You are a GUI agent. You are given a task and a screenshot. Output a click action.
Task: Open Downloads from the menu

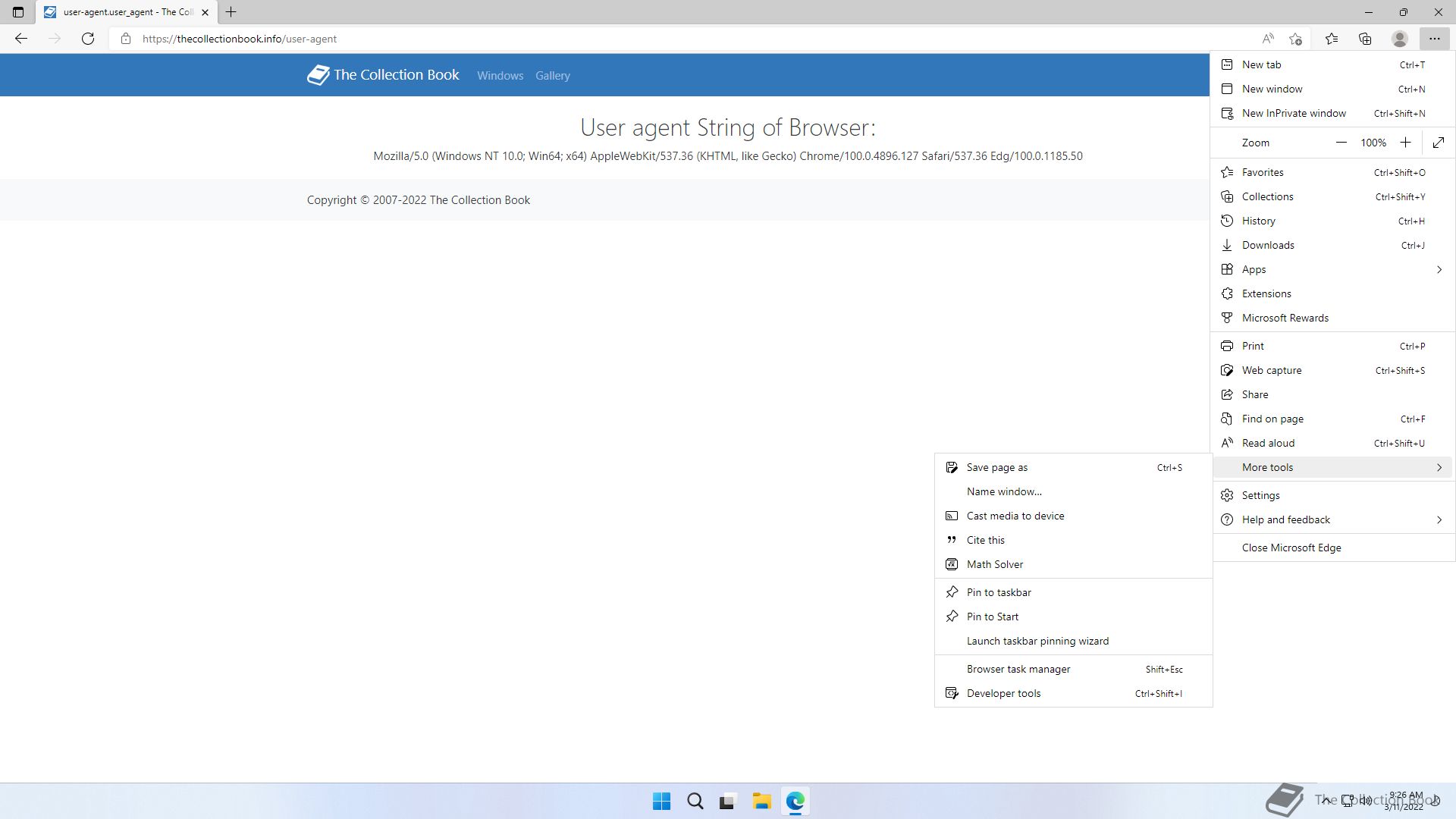coord(1332,245)
